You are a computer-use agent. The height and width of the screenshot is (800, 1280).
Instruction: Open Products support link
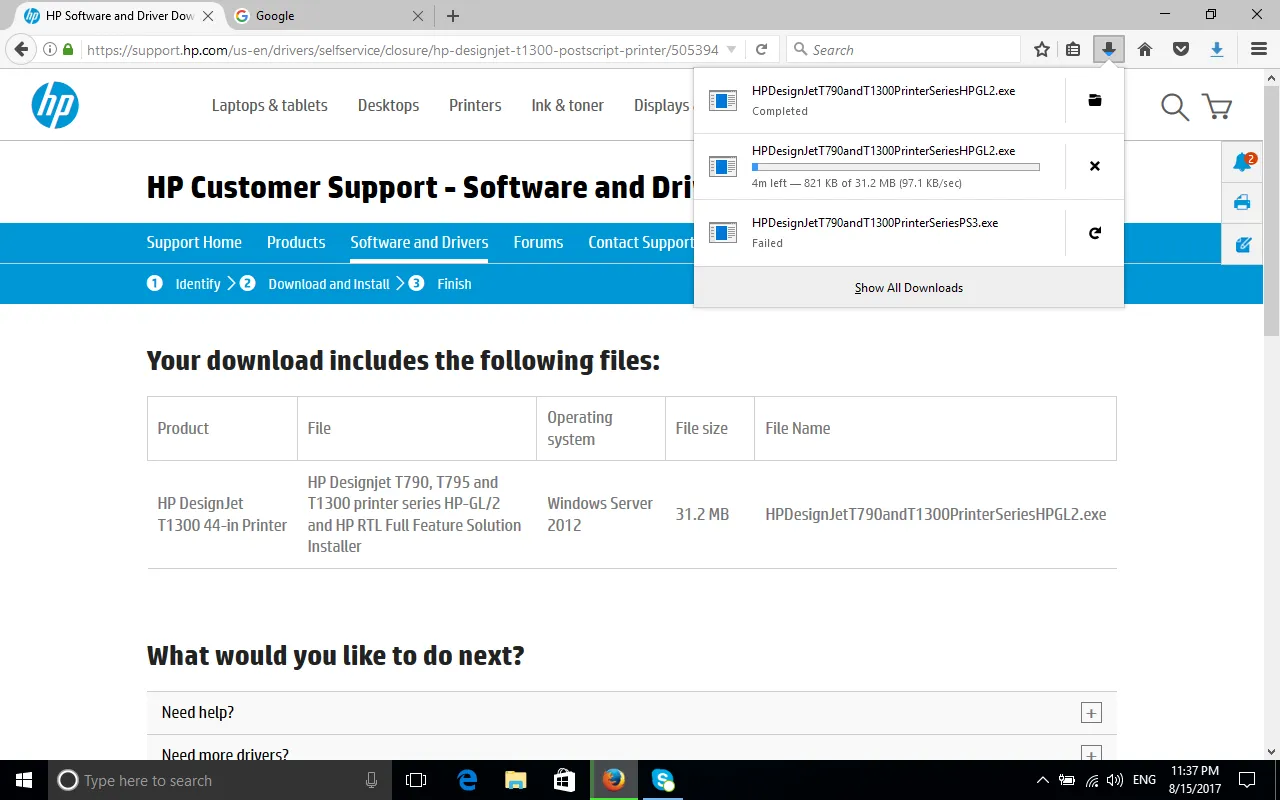(296, 242)
